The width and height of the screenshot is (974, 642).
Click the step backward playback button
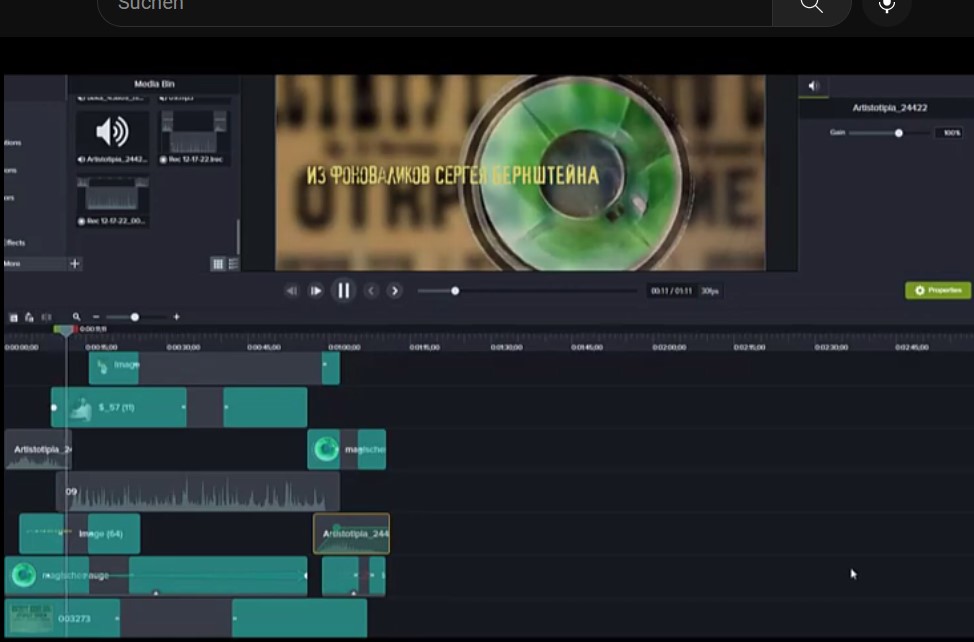coord(291,291)
